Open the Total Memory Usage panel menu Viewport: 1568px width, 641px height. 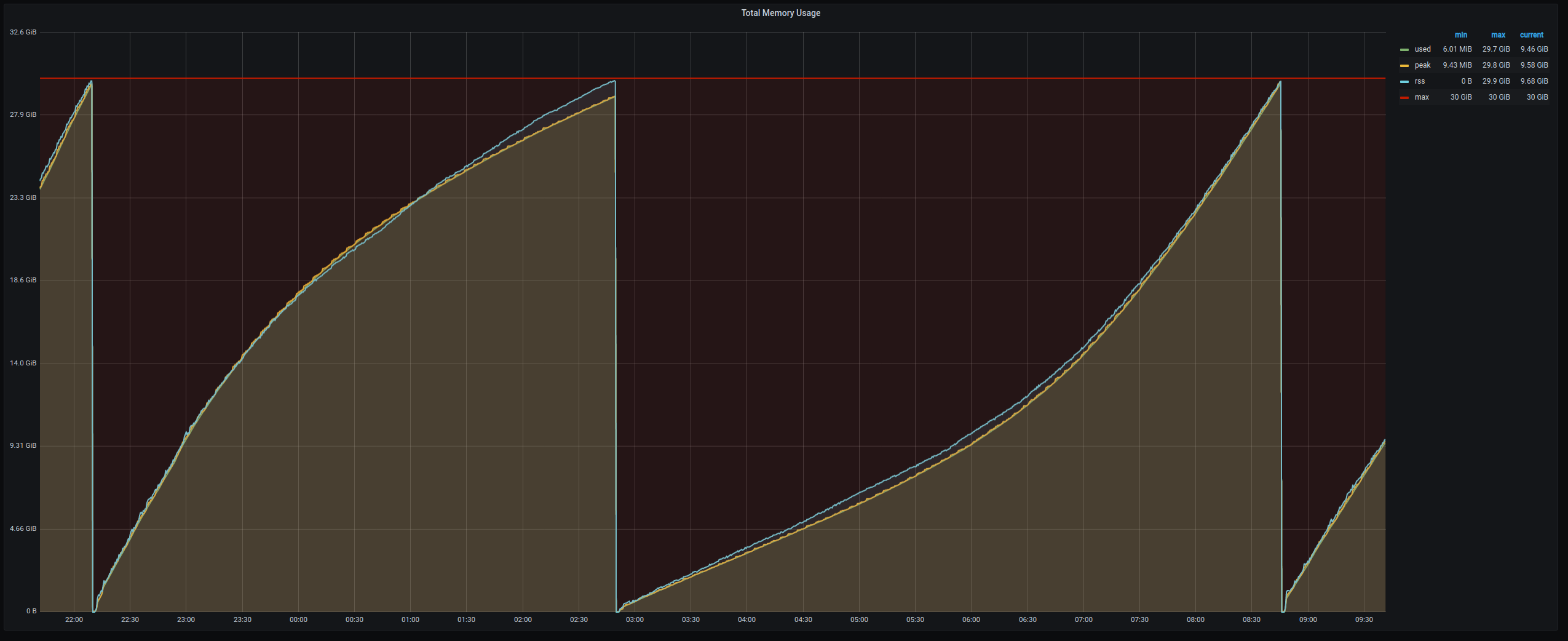tap(780, 12)
